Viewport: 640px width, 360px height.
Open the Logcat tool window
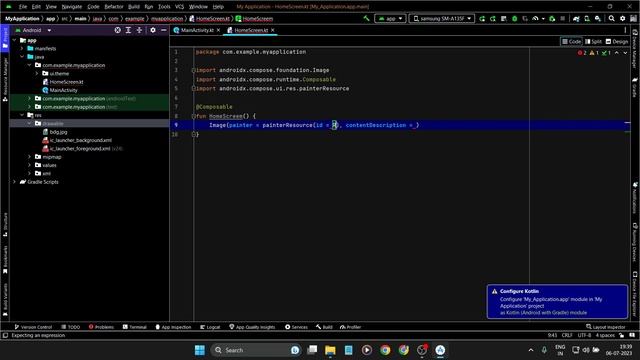pyautogui.click(x=210, y=327)
